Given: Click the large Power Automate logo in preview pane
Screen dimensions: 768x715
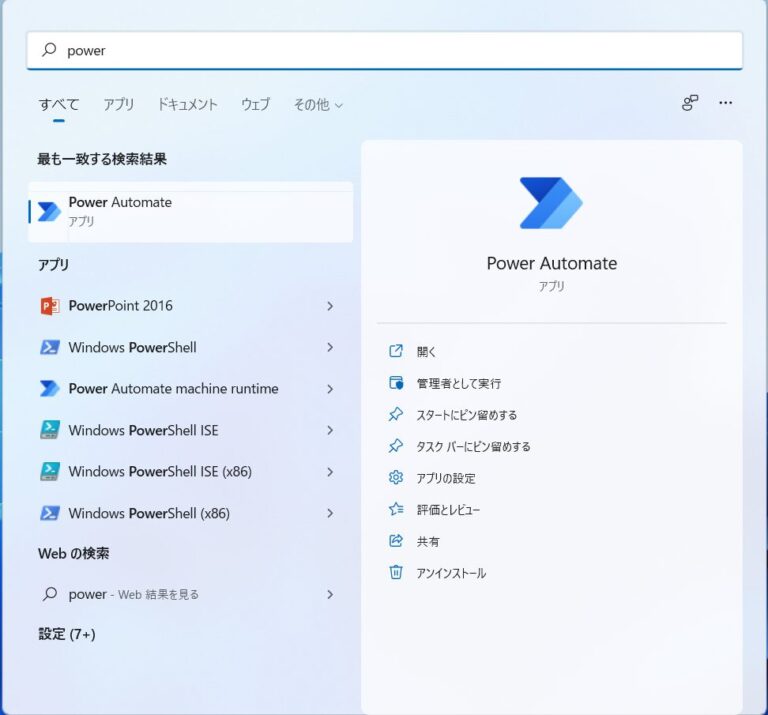Looking at the screenshot, I should (x=551, y=203).
